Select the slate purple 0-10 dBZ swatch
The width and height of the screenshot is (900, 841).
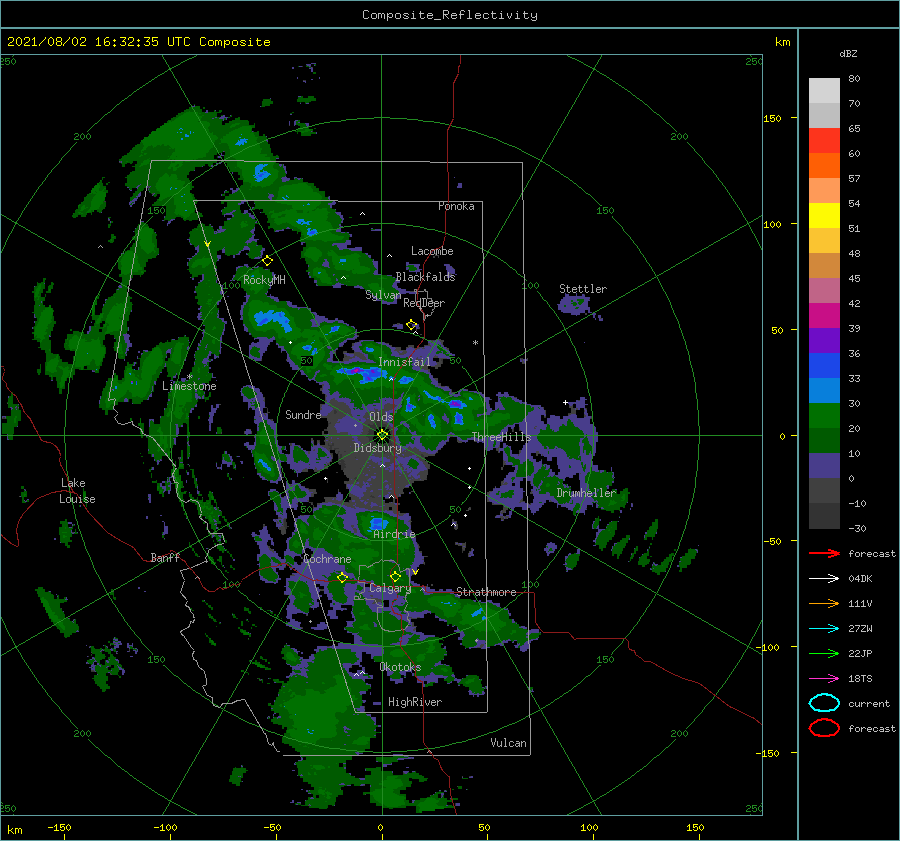(824, 466)
